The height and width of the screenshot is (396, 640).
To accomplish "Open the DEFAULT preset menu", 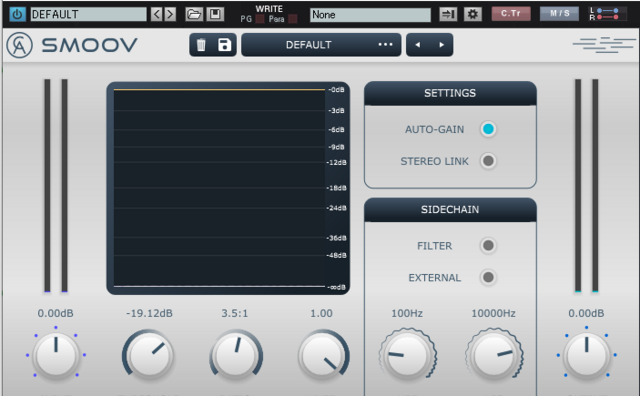I will click(321, 45).
